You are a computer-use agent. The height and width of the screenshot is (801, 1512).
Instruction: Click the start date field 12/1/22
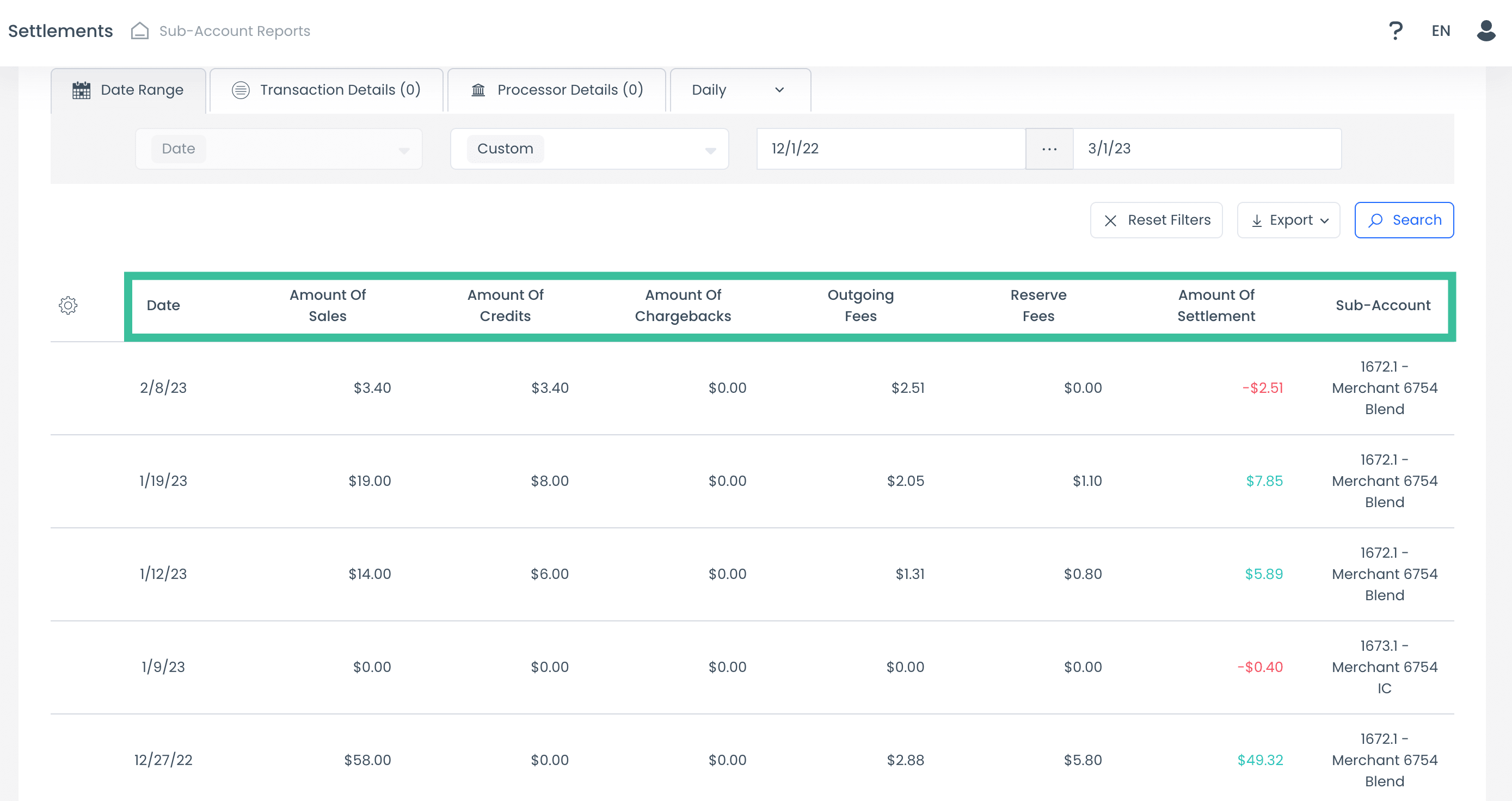point(890,149)
